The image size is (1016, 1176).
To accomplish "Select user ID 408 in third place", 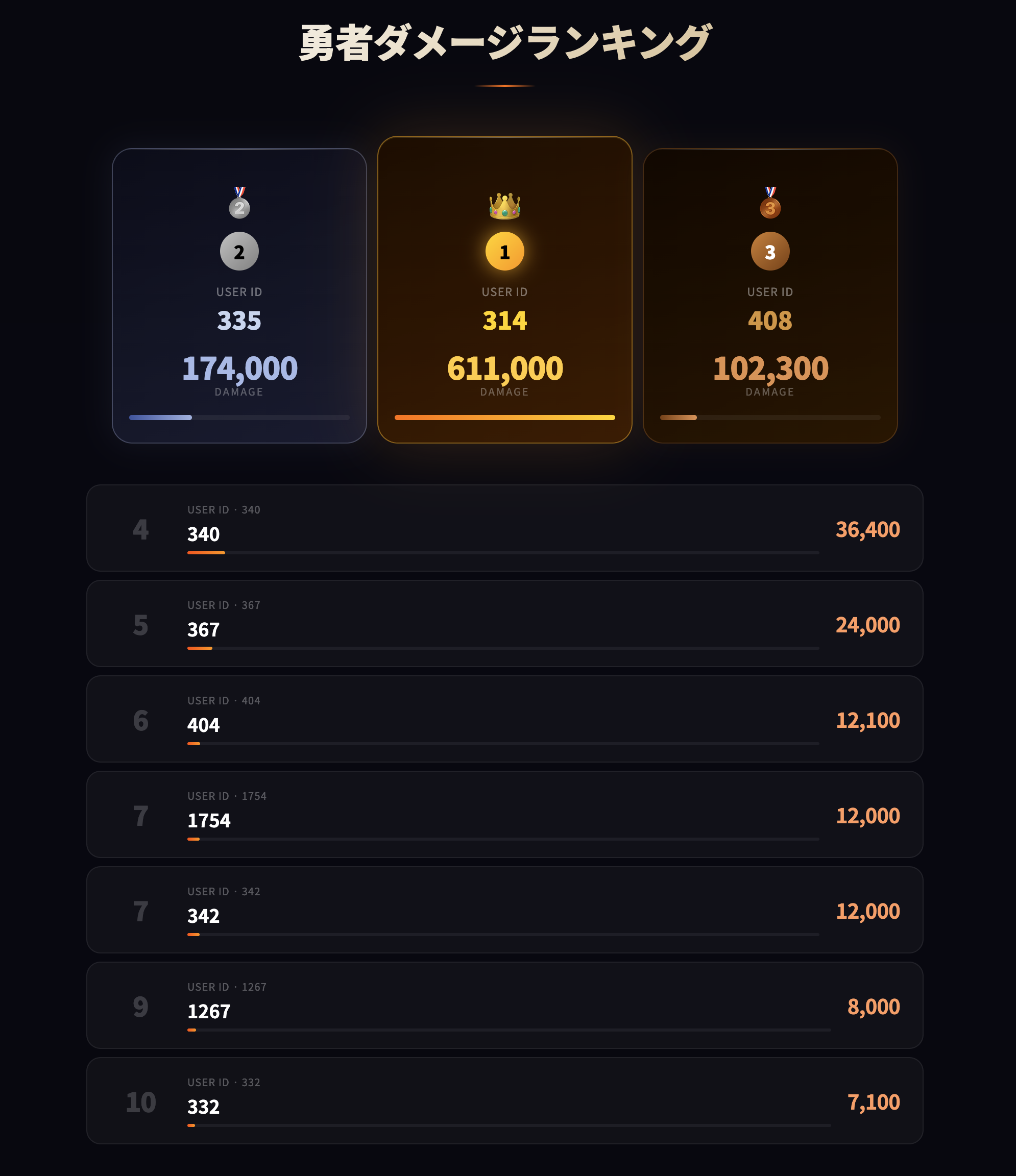I will click(770, 321).
